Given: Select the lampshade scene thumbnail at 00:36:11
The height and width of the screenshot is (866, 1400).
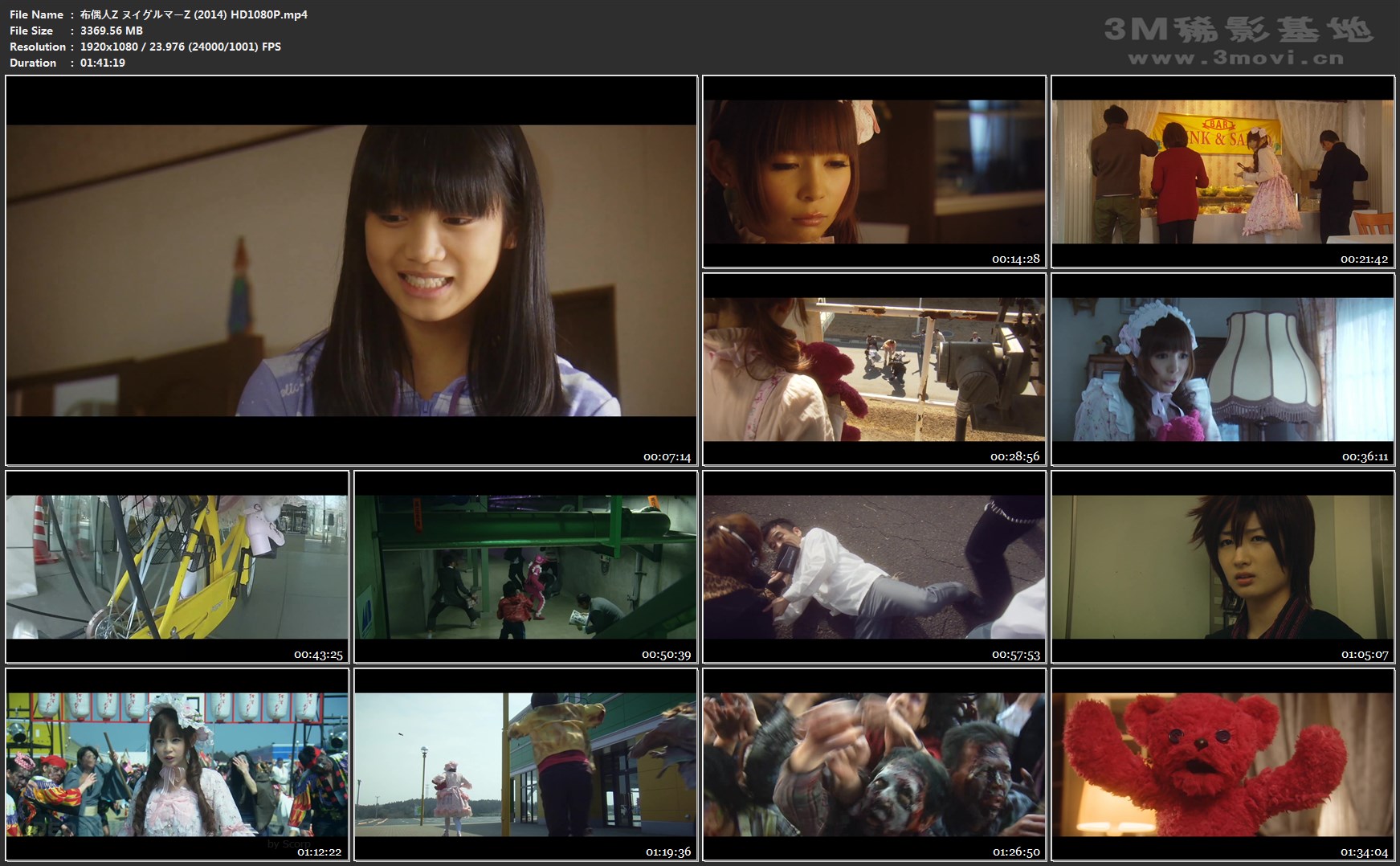Looking at the screenshot, I should pyautogui.click(x=1222, y=370).
